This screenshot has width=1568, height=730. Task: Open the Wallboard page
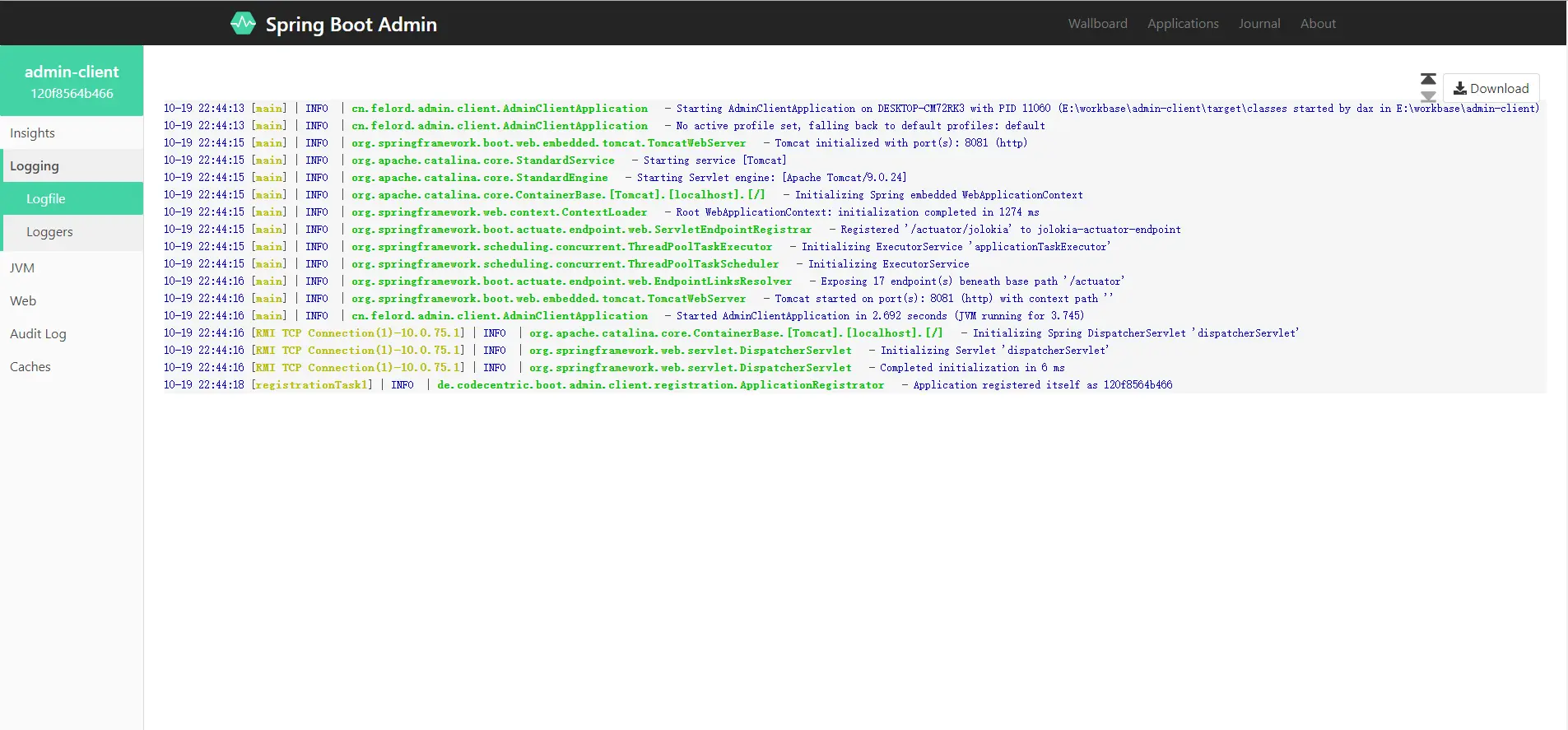(x=1098, y=23)
